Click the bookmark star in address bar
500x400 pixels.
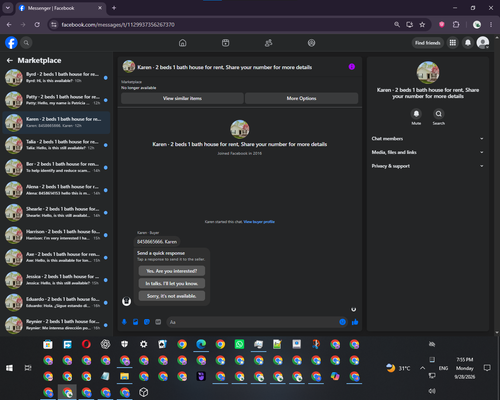(x=422, y=25)
